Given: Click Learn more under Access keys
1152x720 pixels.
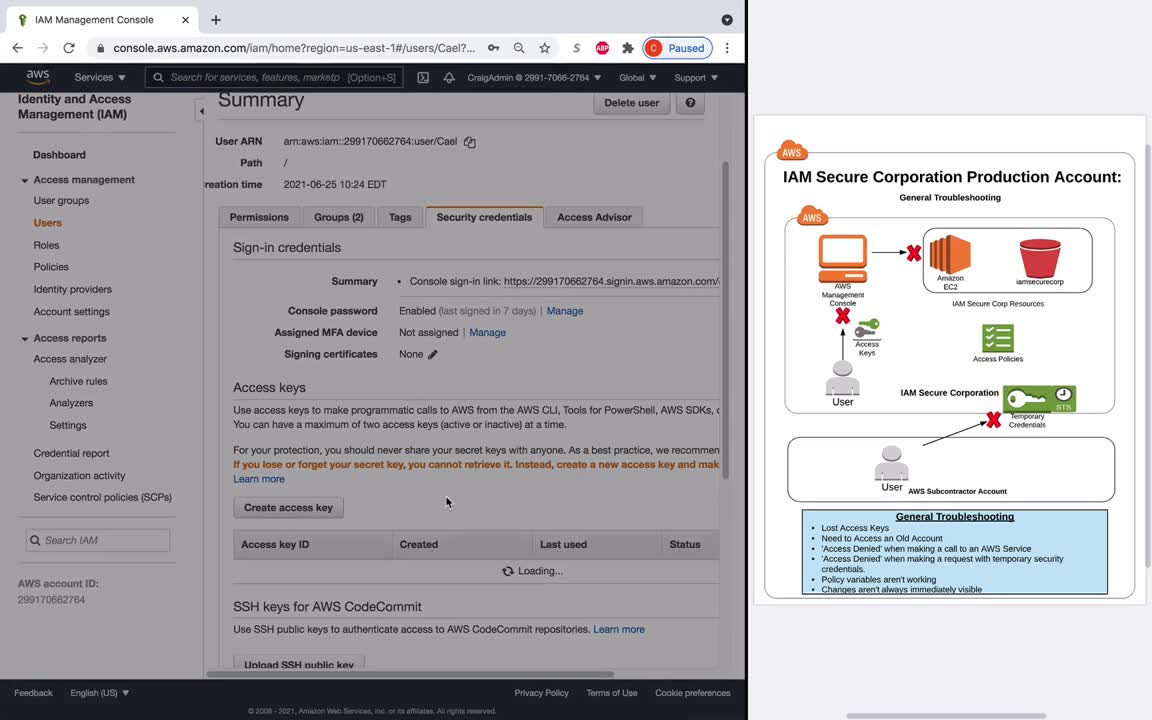Looking at the screenshot, I should tap(259, 479).
